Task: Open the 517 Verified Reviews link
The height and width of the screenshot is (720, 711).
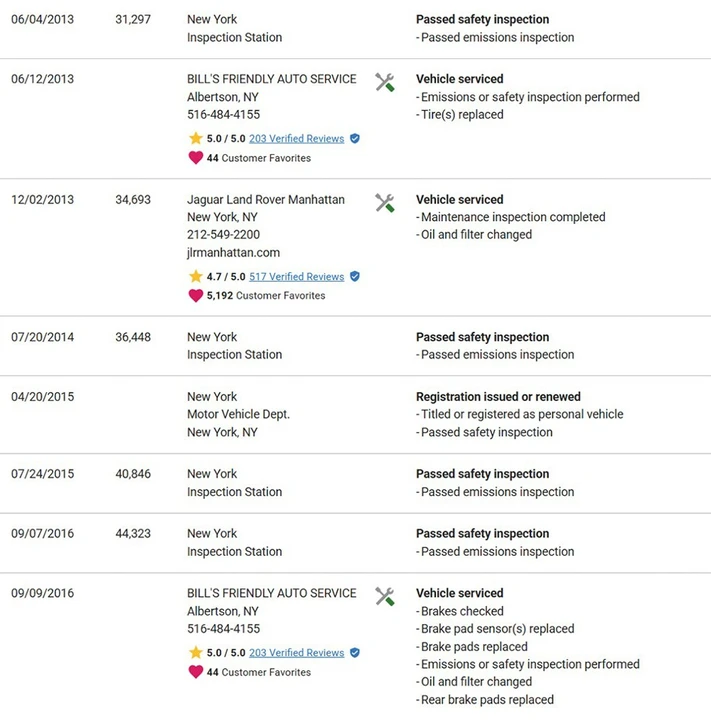Action: click(x=296, y=276)
